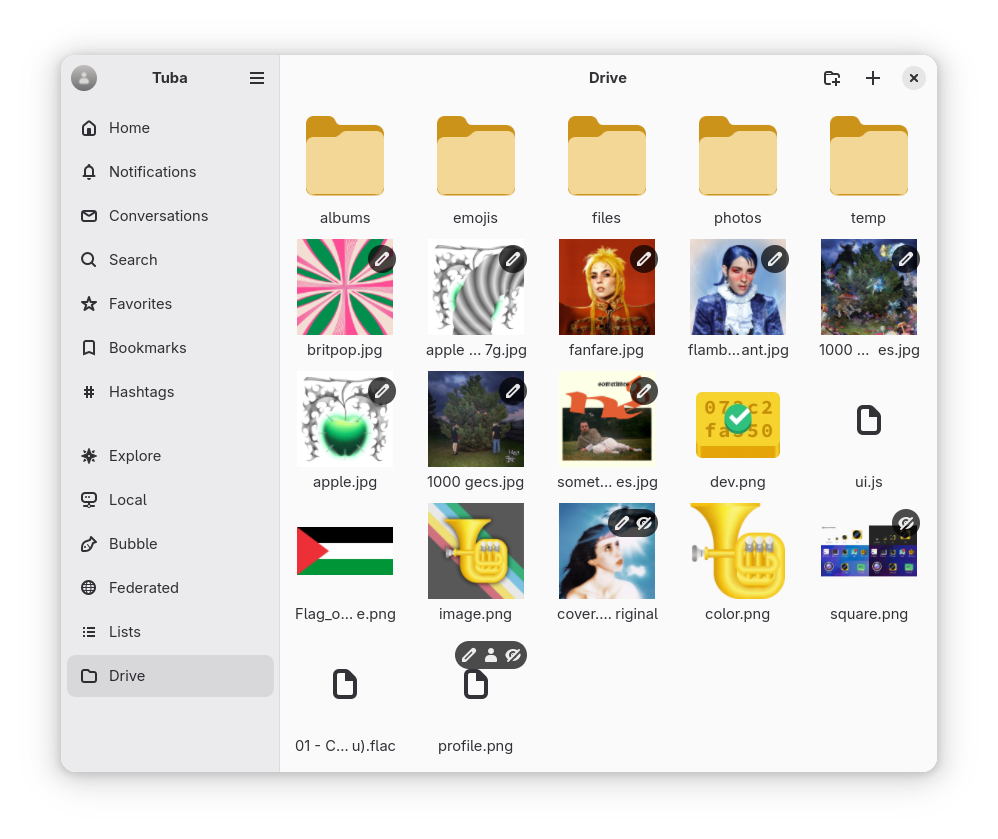Open the hamburger menu next to Tuba
Image resolution: width=998 pixels, height=839 pixels.
(257, 78)
